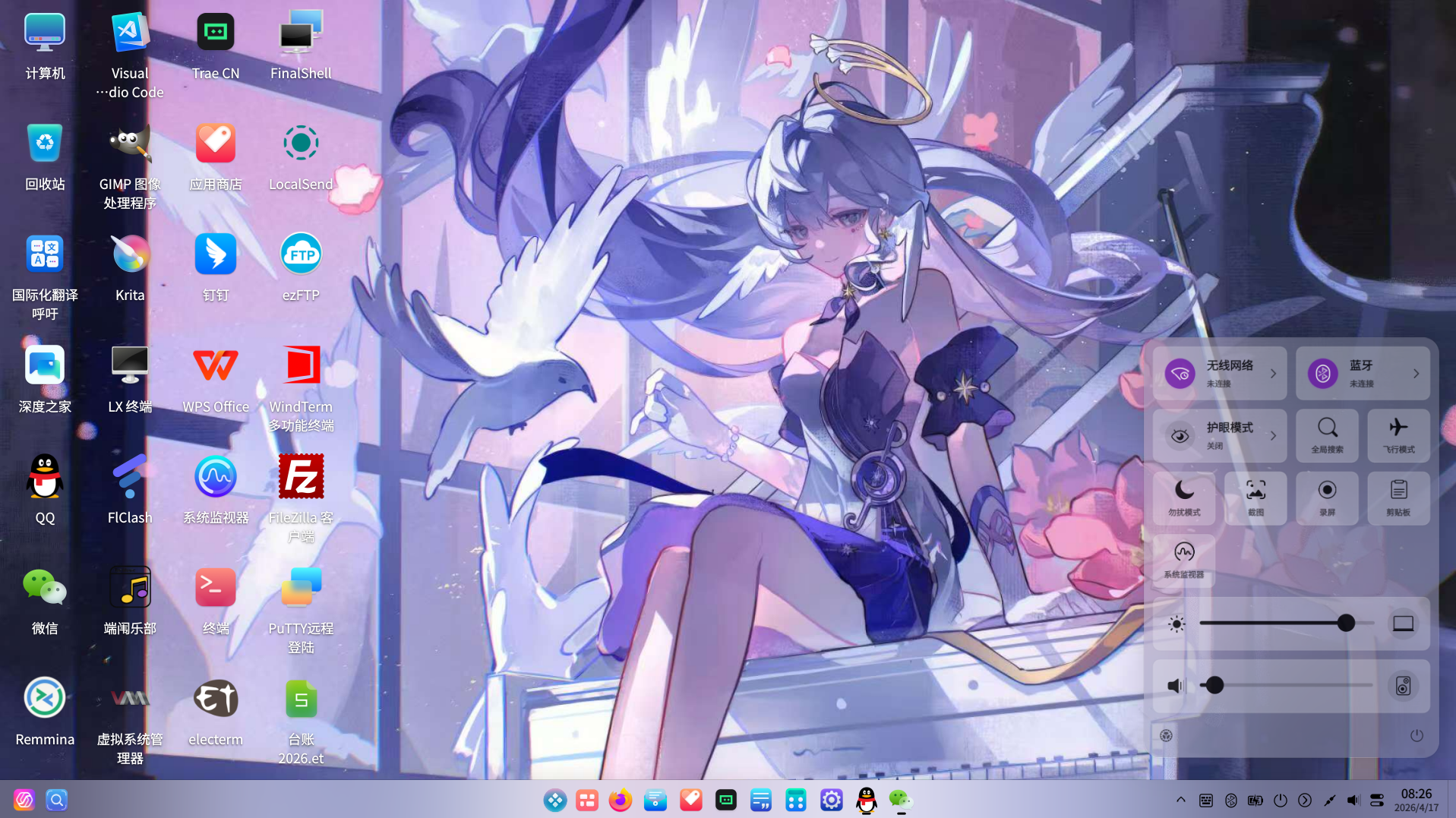Viewport: 1456px width, 818px height.
Task: Open the 08:26 clock and calendar
Action: click(x=1417, y=800)
